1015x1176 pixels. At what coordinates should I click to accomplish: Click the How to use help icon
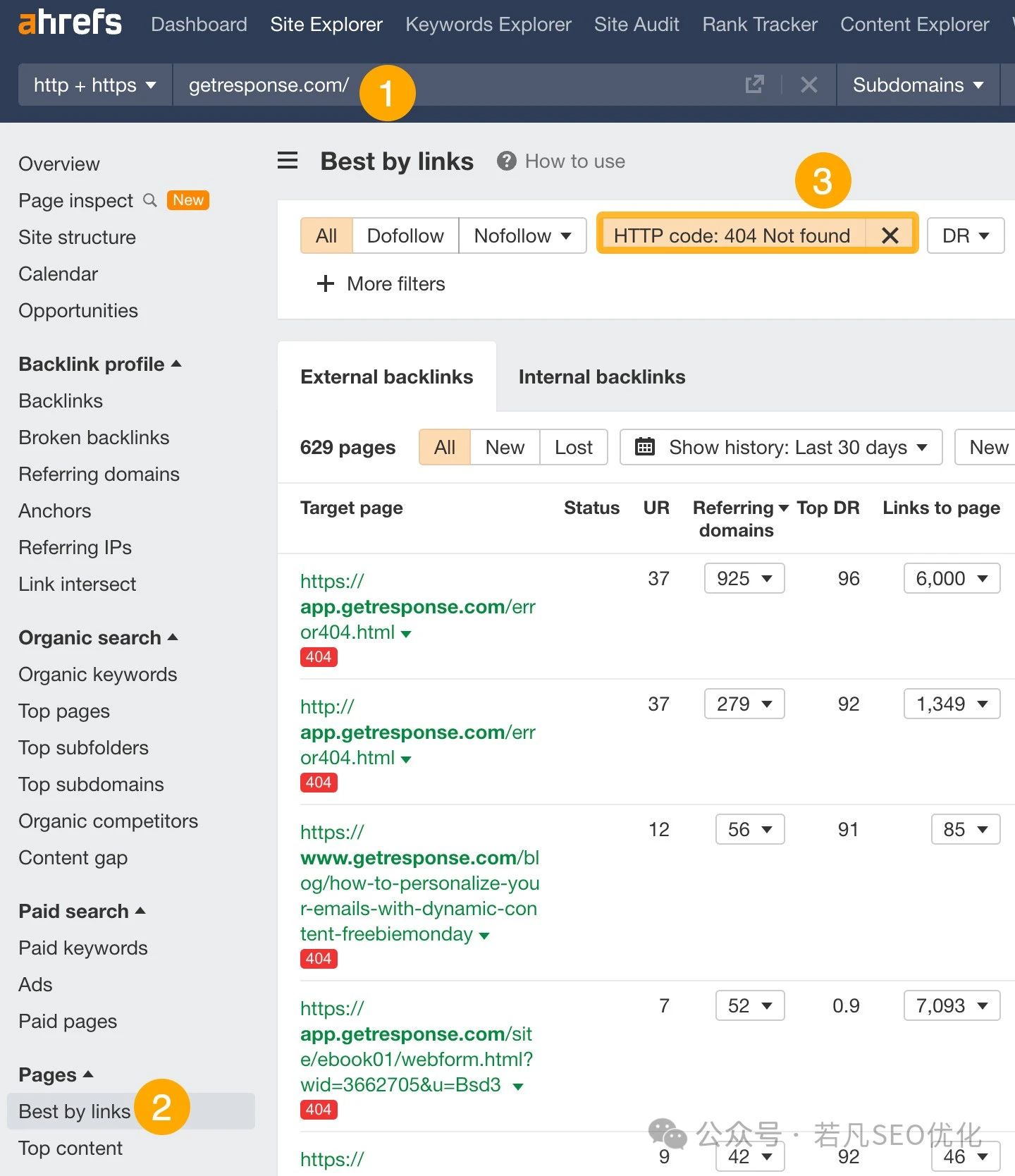tap(506, 161)
